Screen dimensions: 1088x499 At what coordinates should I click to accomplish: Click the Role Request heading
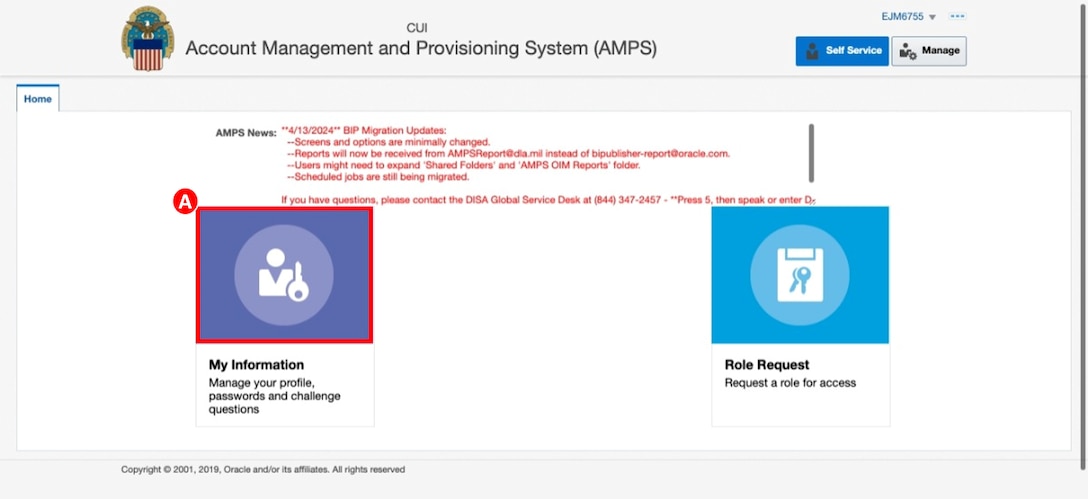[x=767, y=365]
